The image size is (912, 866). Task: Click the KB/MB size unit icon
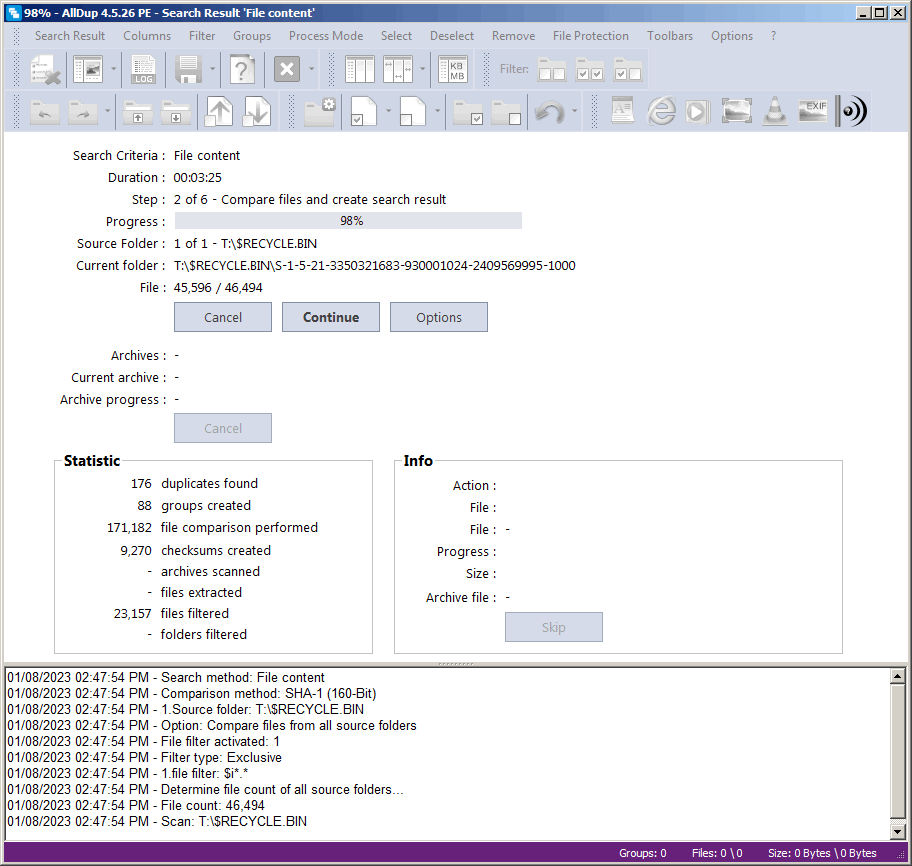click(456, 70)
